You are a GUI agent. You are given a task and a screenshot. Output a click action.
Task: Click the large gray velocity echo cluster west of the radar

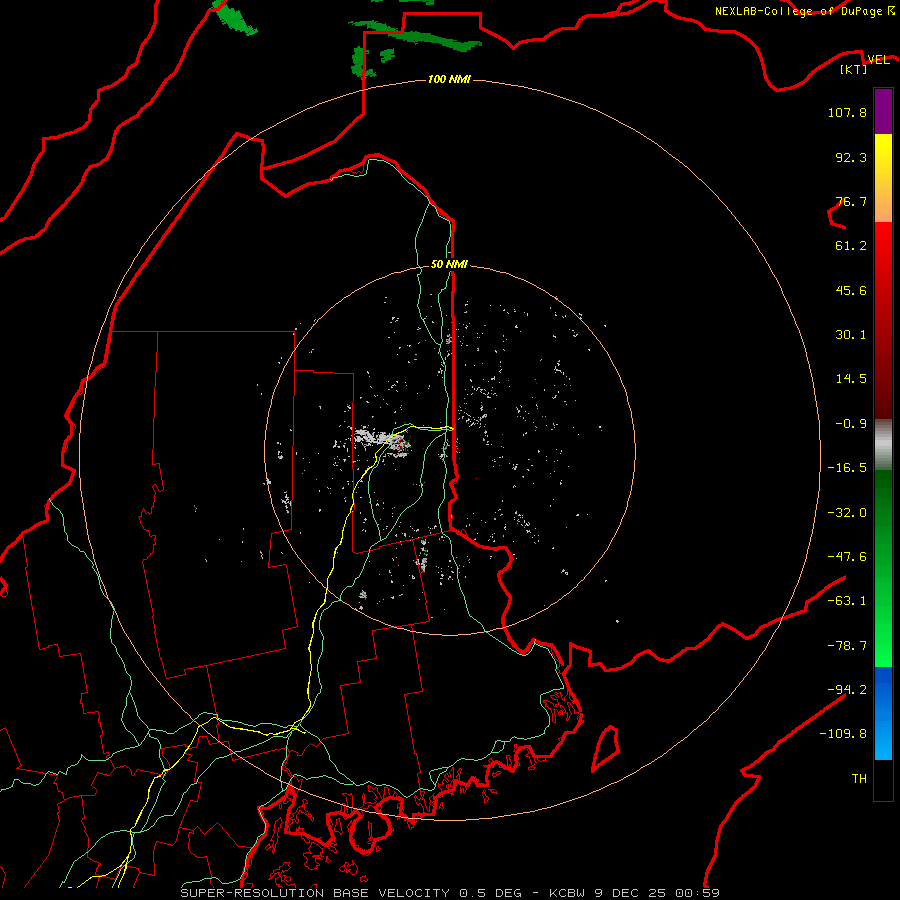click(381, 441)
